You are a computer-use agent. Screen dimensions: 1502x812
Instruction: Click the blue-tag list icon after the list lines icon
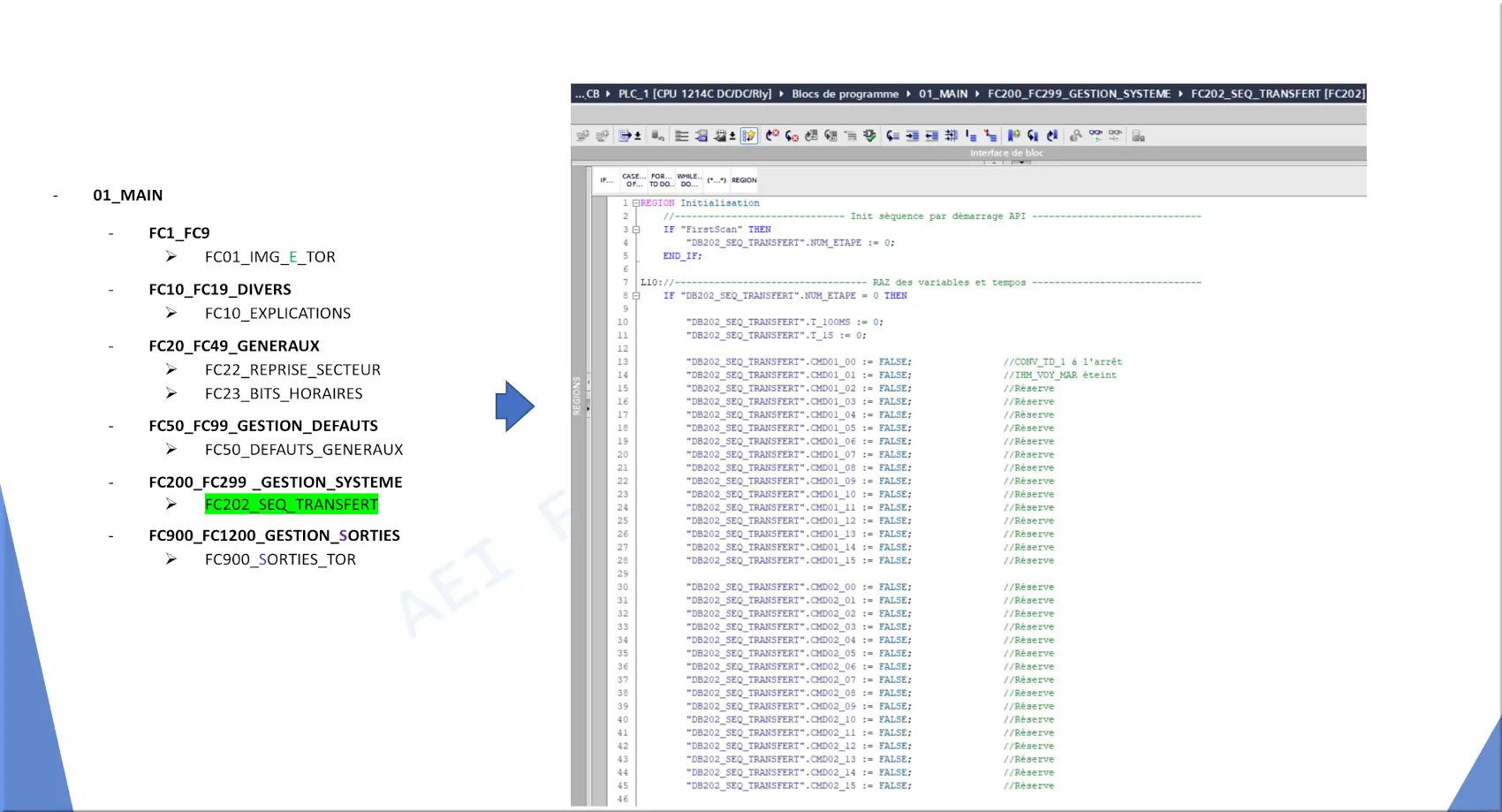click(701, 135)
